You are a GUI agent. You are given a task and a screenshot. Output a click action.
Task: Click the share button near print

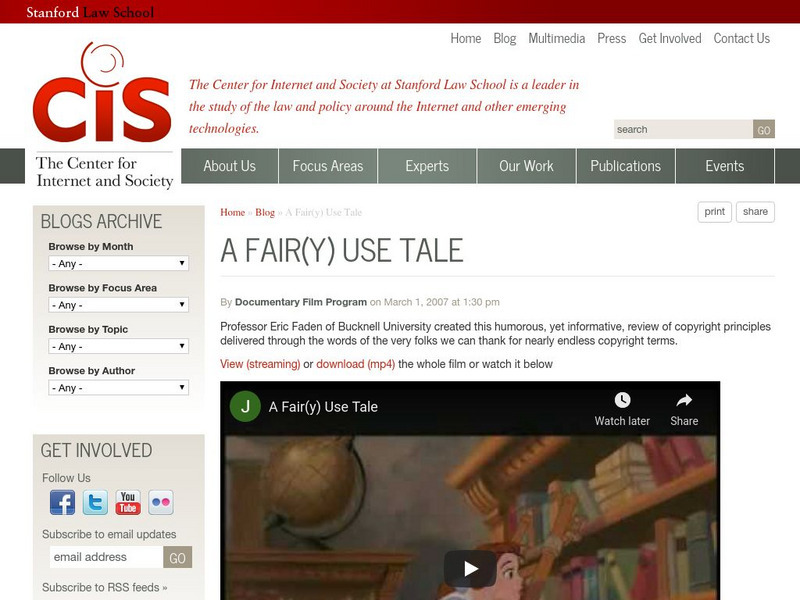coord(755,212)
